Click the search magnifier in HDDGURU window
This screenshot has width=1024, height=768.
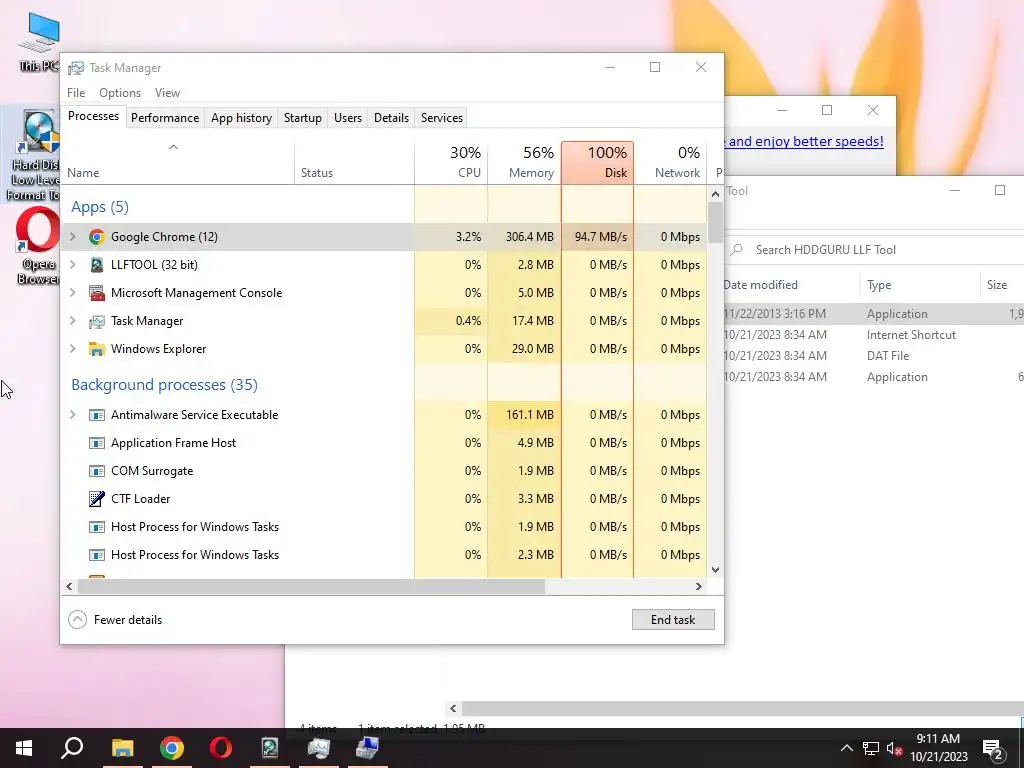pyautogui.click(x=737, y=249)
